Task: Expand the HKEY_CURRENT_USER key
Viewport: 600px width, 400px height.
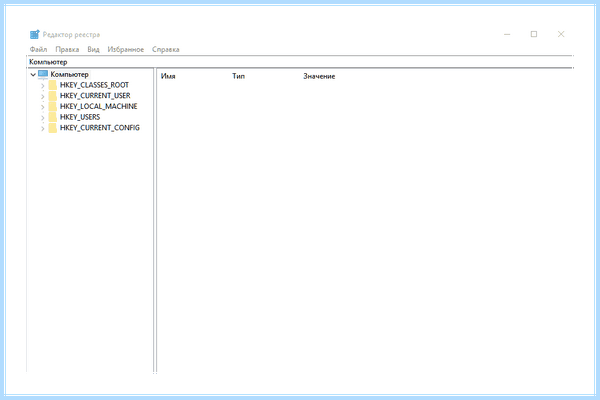Action: click(43, 96)
